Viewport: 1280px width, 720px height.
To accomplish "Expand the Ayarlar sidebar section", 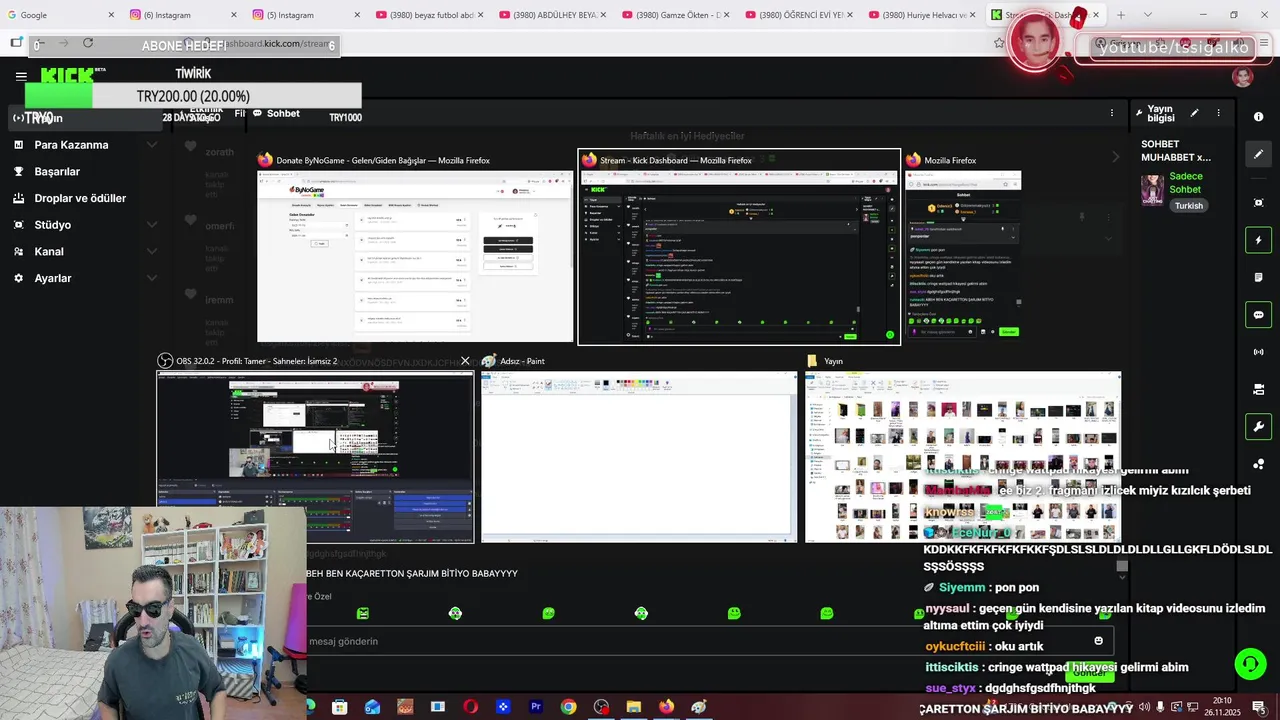I will pos(152,279).
